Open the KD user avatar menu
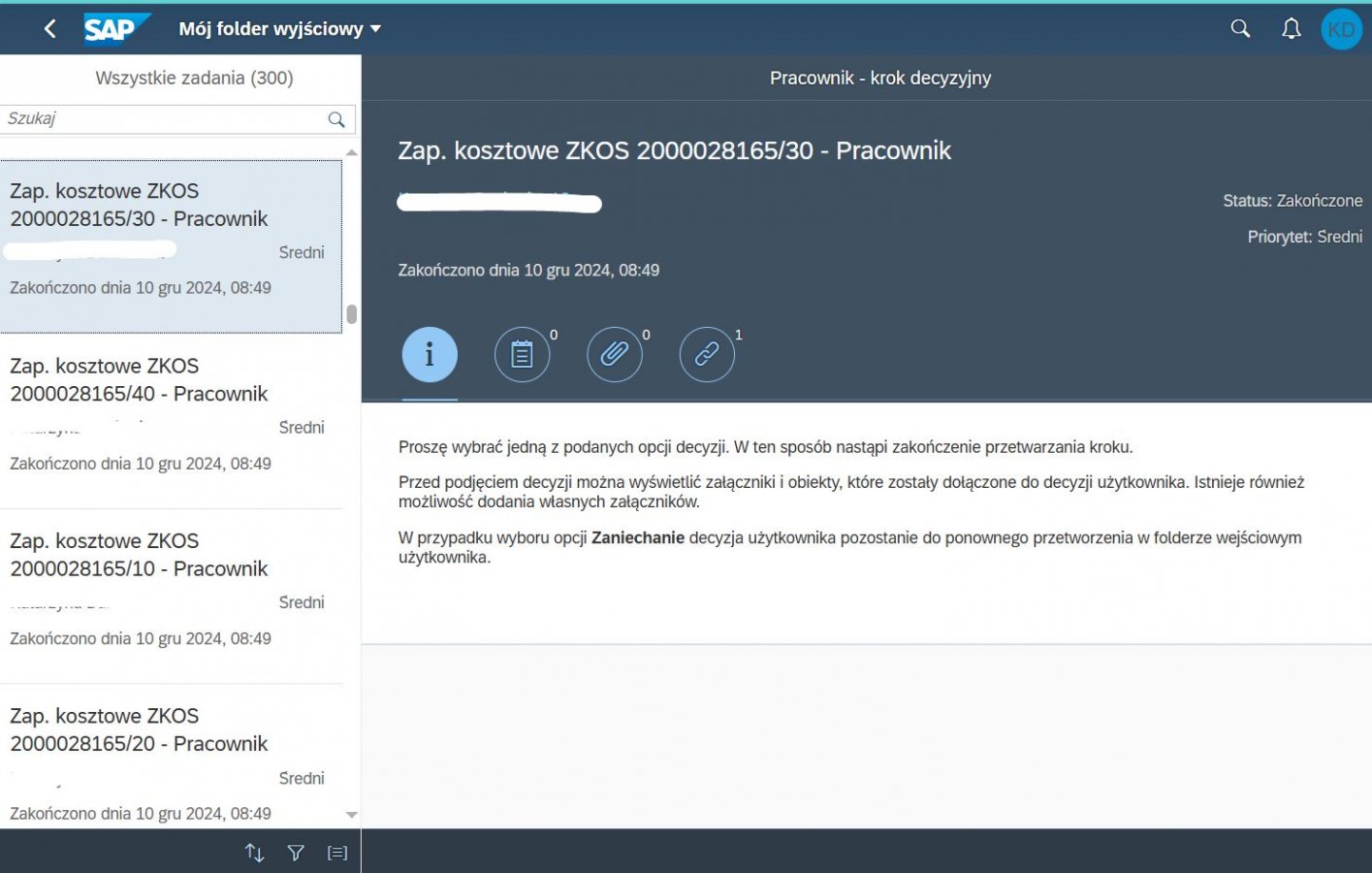Image resolution: width=1372 pixels, height=873 pixels. click(x=1341, y=29)
